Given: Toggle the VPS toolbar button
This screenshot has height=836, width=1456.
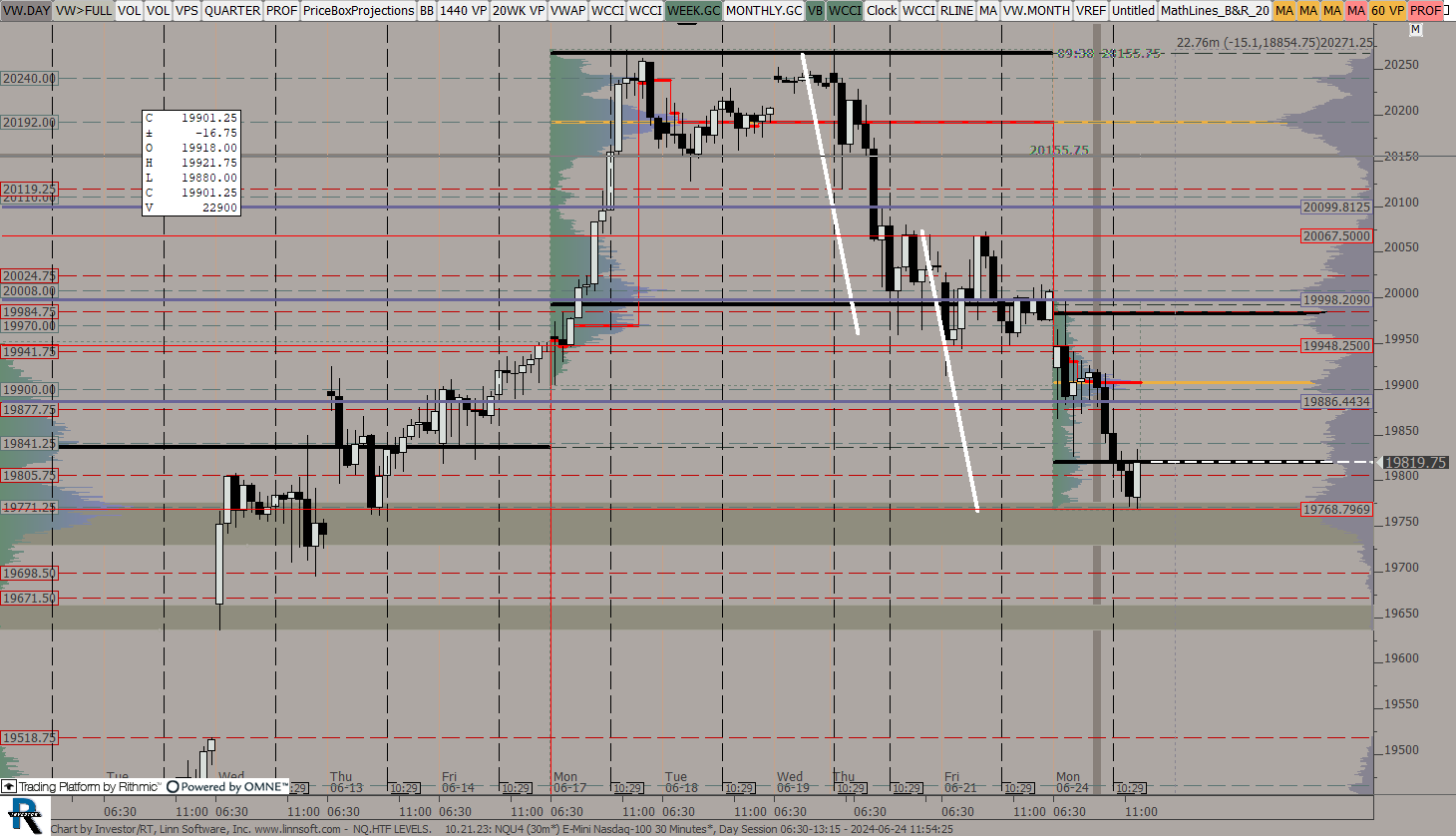Looking at the screenshot, I should click(186, 10).
